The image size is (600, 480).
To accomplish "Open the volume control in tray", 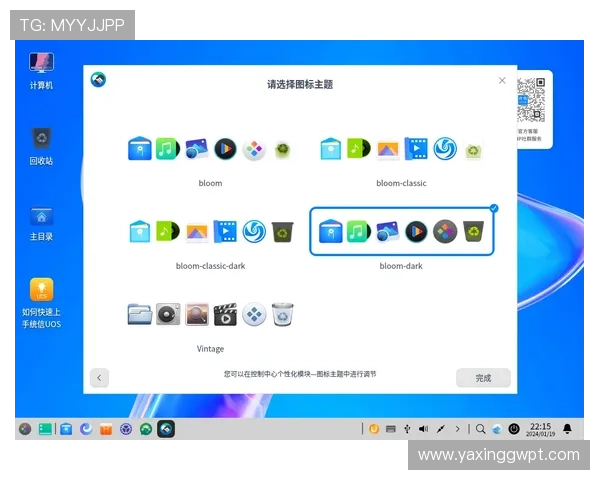I will coord(424,429).
